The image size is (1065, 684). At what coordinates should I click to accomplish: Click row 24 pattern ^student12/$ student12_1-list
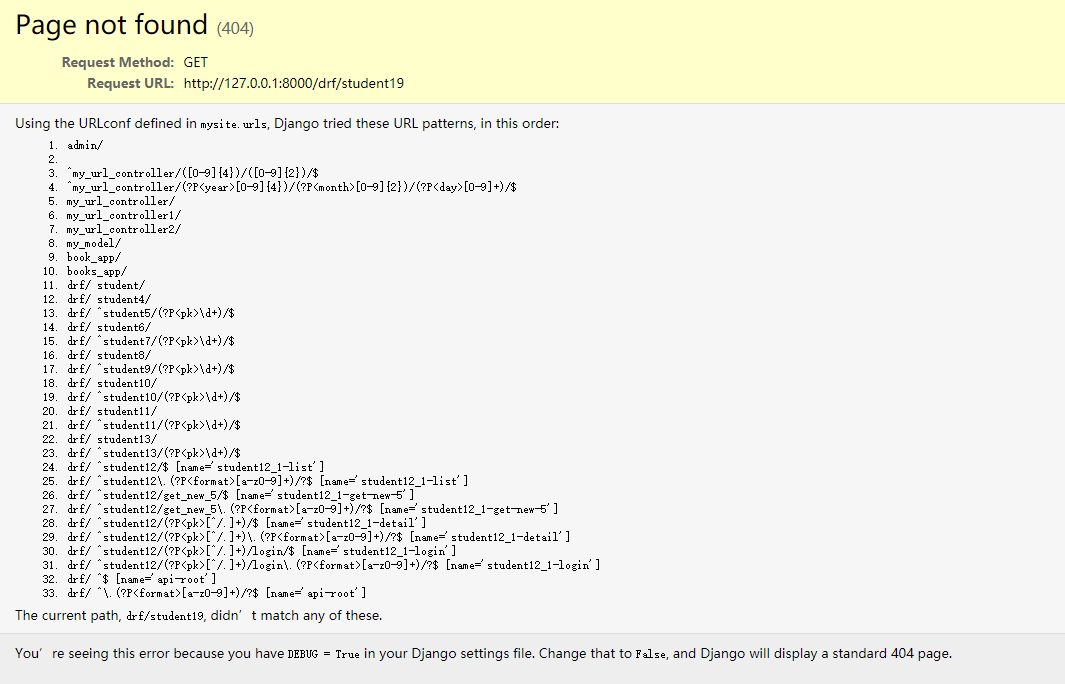(196, 467)
